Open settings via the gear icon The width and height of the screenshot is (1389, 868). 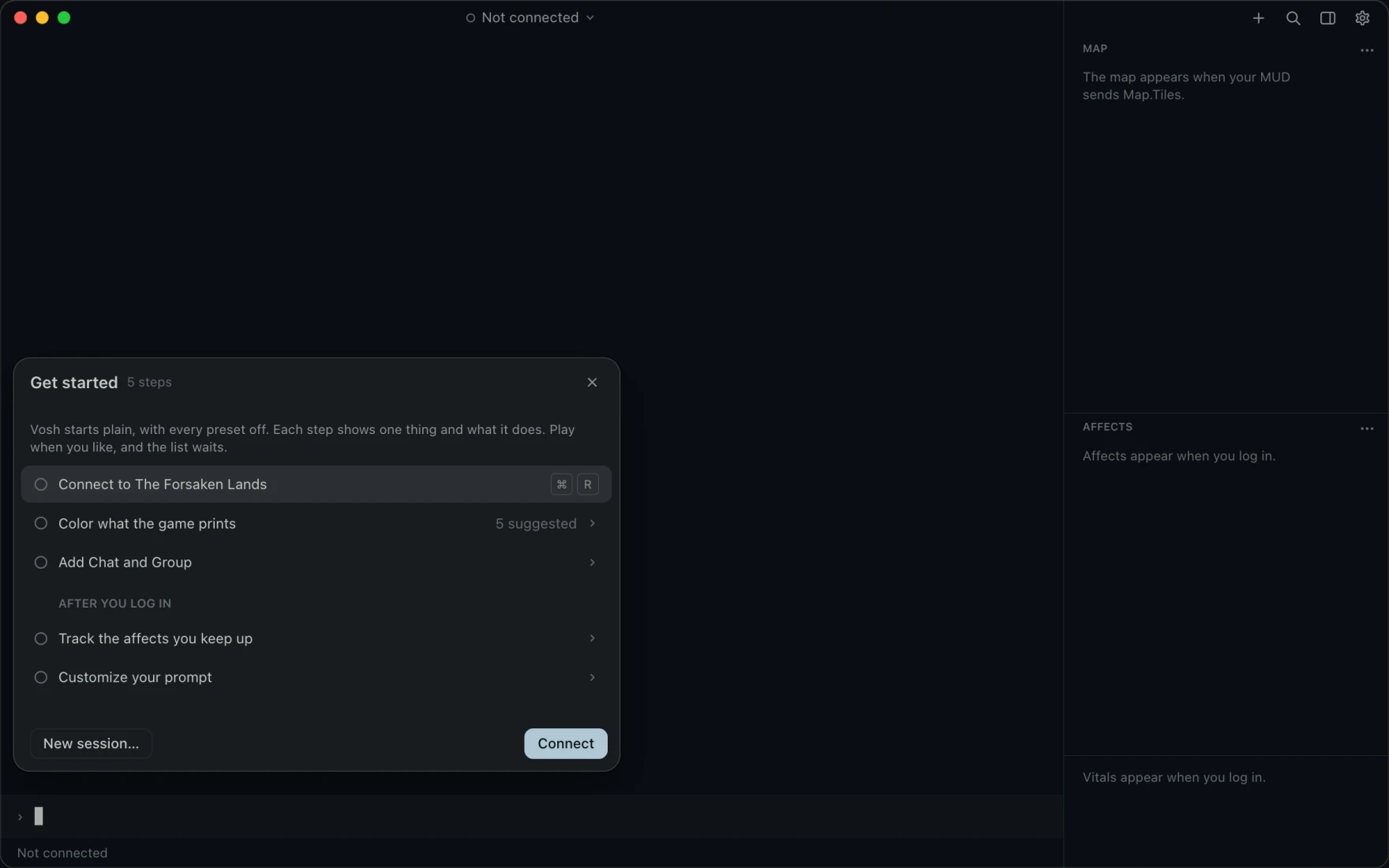(x=1362, y=17)
